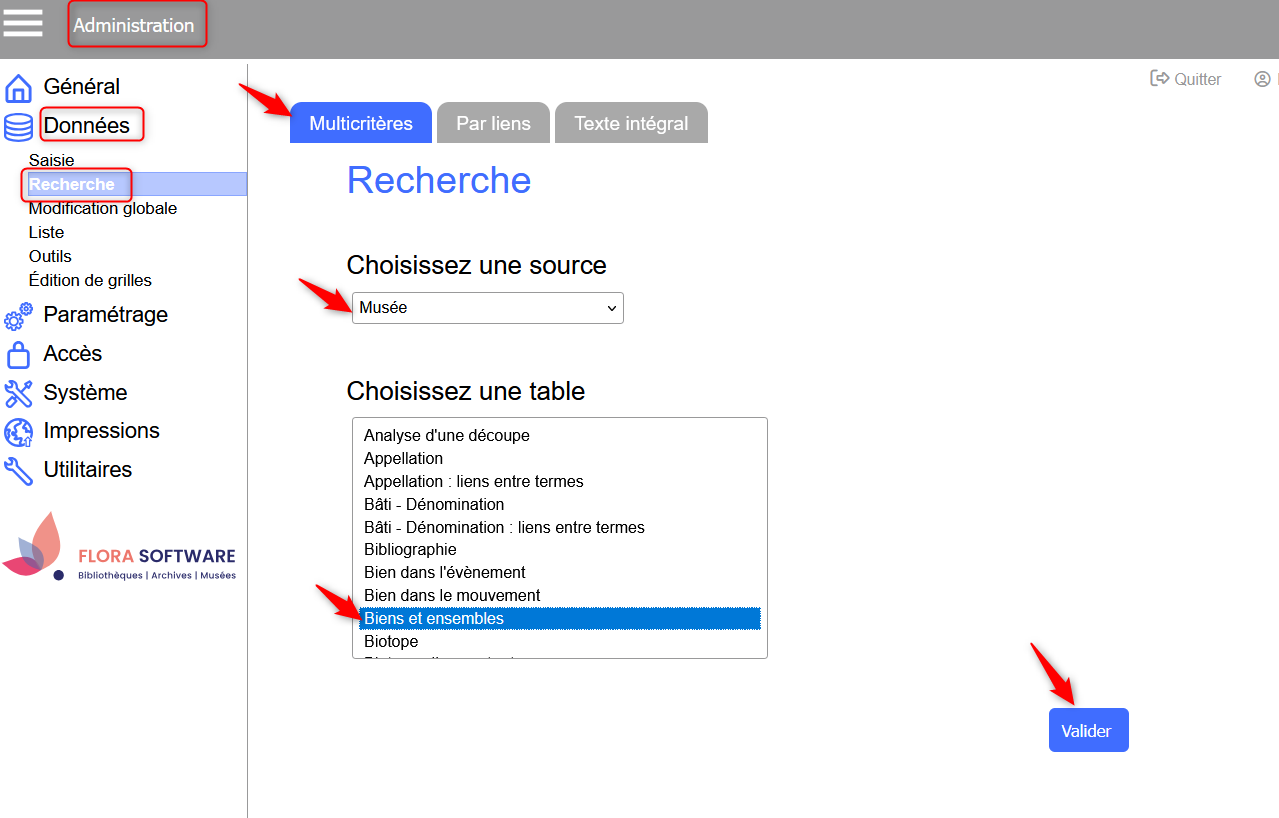Open the Musée source dropdown
The width and height of the screenshot is (1279, 818).
(x=487, y=308)
